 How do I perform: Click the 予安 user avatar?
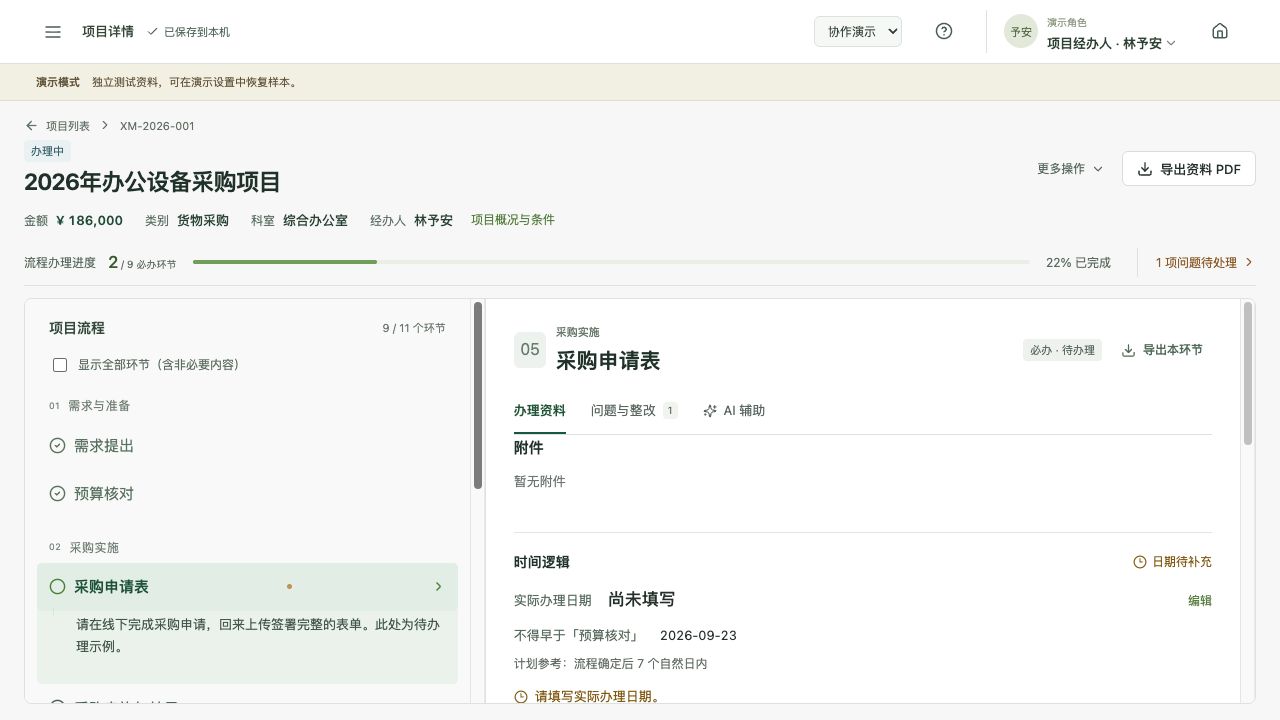coord(1021,31)
